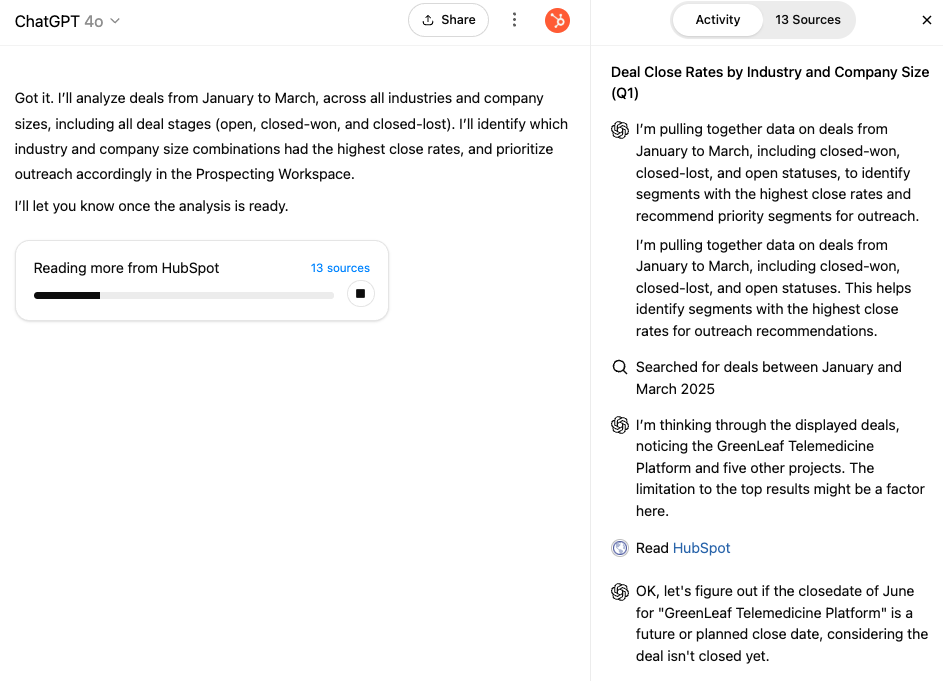The height and width of the screenshot is (681, 943).
Task: Click the Reading more from HubSpot progress bar
Action: tap(183, 295)
